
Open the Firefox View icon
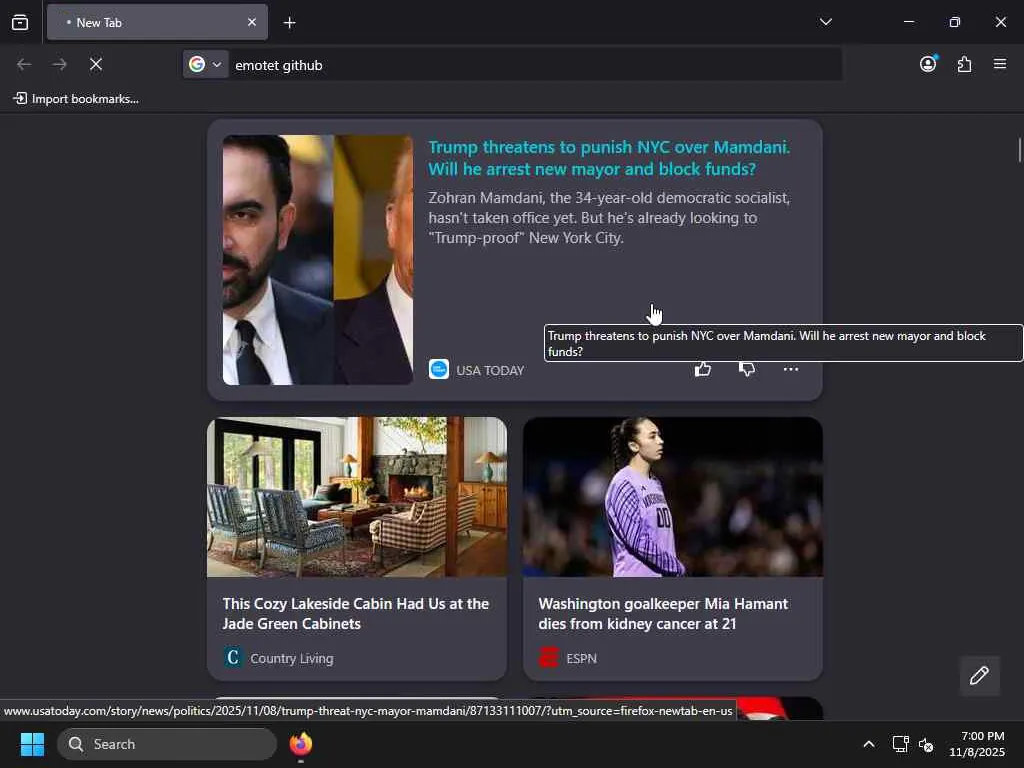click(x=20, y=22)
